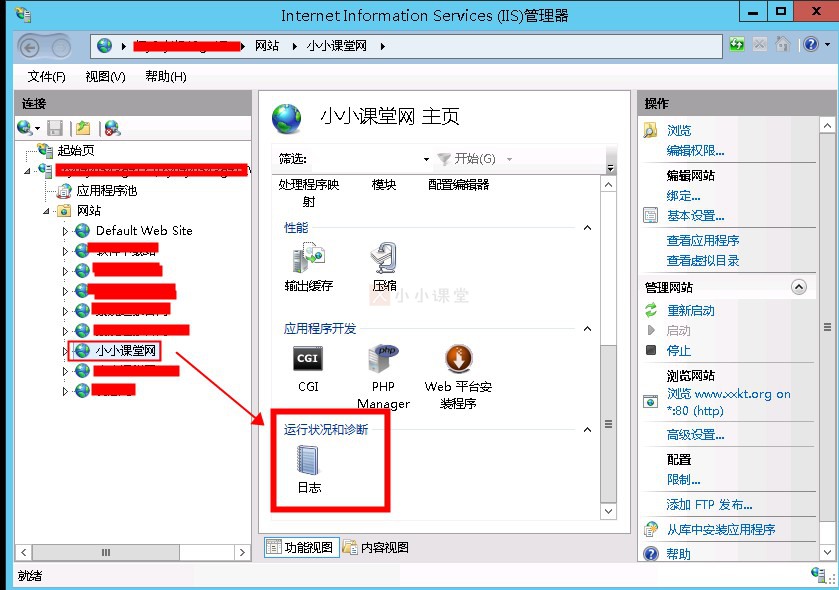Click the 重新启动 restart icon
Image resolution: width=839 pixels, height=590 pixels.
coord(651,310)
